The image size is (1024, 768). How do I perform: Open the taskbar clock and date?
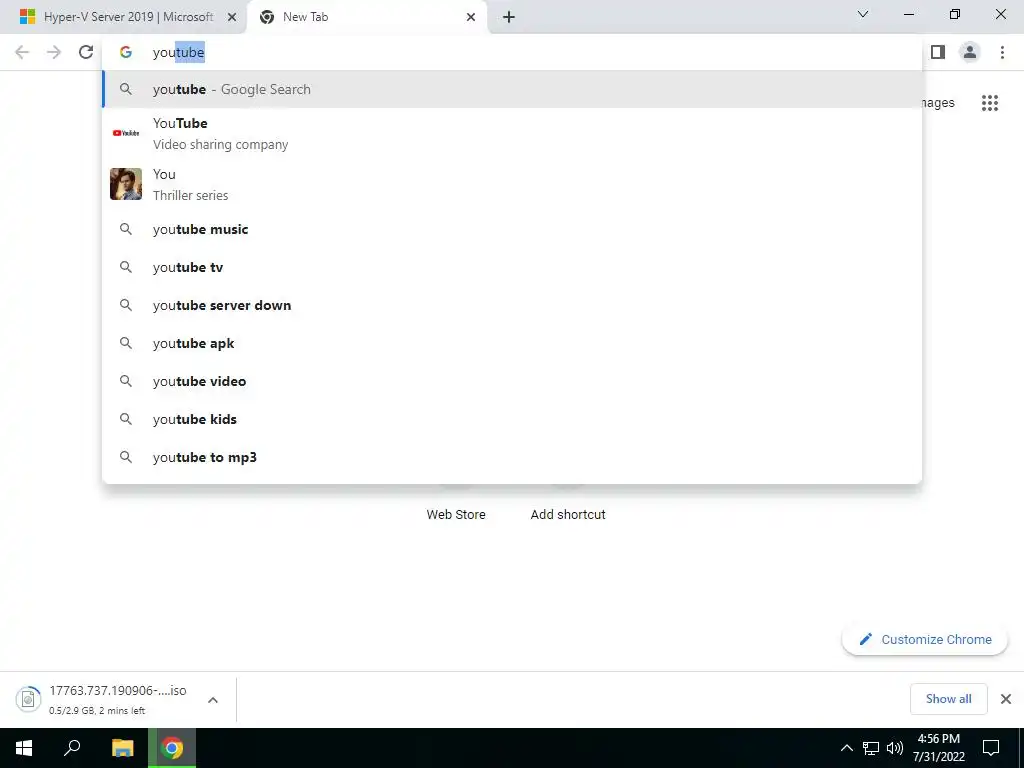(x=938, y=748)
